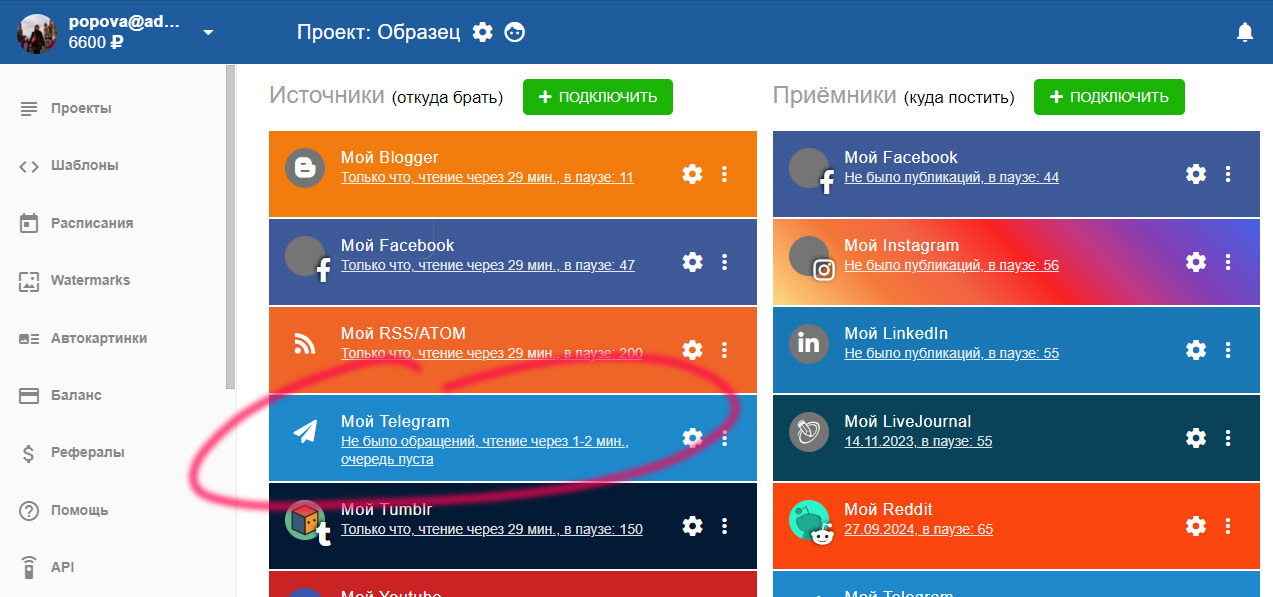This screenshot has height=597, width=1273.
Task: Open three-dot menu of the Мой Telegram source
Action: tap(725, 438)
